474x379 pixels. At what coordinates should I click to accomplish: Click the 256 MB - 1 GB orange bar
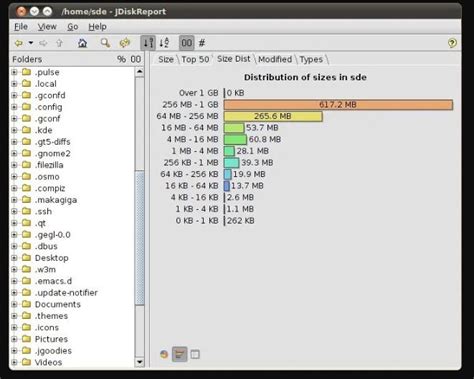(x=338, y=105)
